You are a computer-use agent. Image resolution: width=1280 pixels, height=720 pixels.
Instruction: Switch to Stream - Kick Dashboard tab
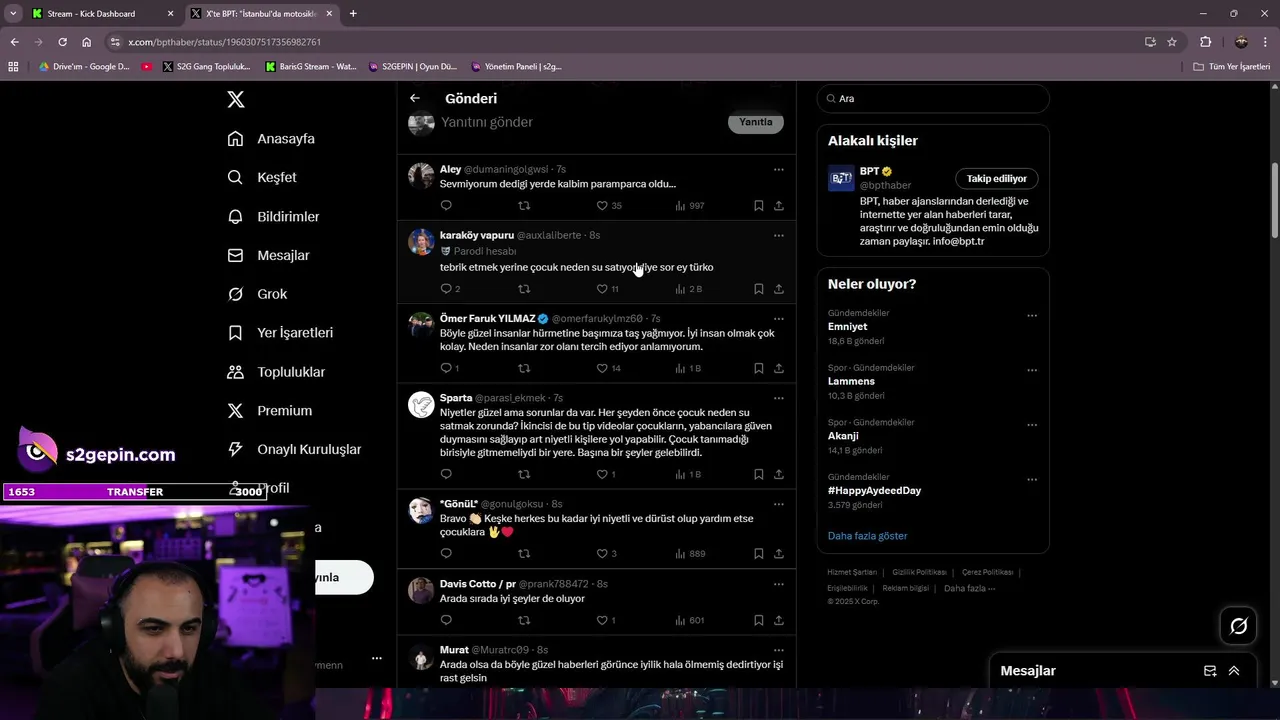pyautogui.click(x=101, y=14)
